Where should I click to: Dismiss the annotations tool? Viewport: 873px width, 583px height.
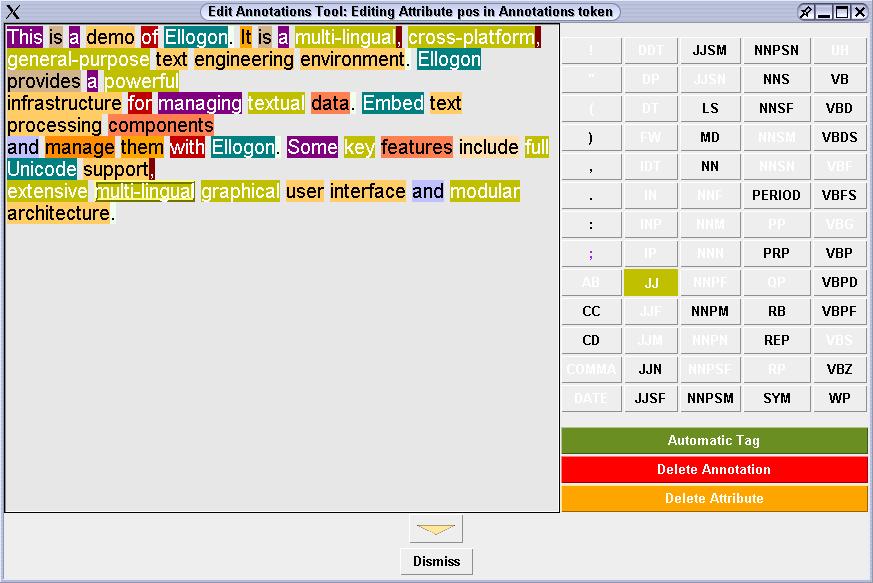coord(436,561)
